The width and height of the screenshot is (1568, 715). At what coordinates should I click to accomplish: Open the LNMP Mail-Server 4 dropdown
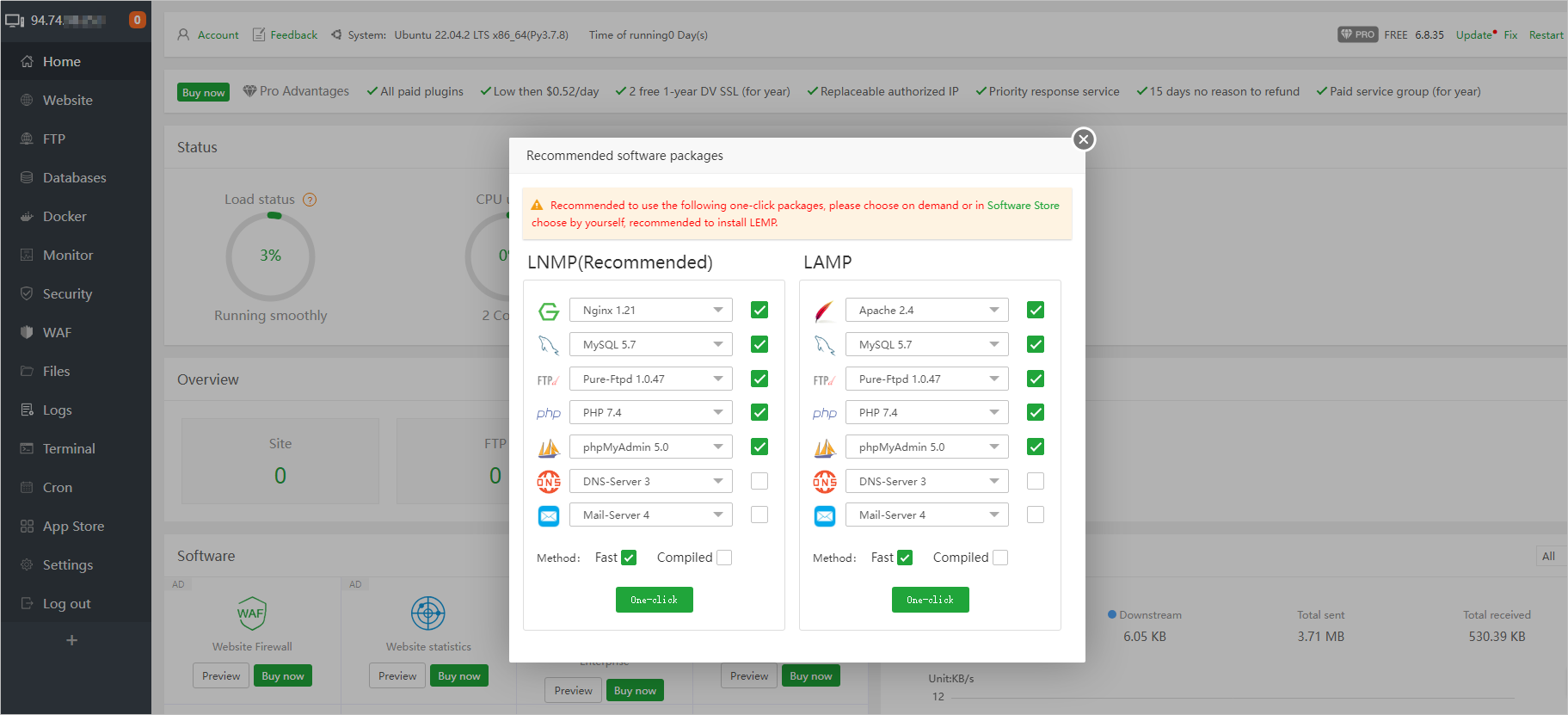[651, 515]
